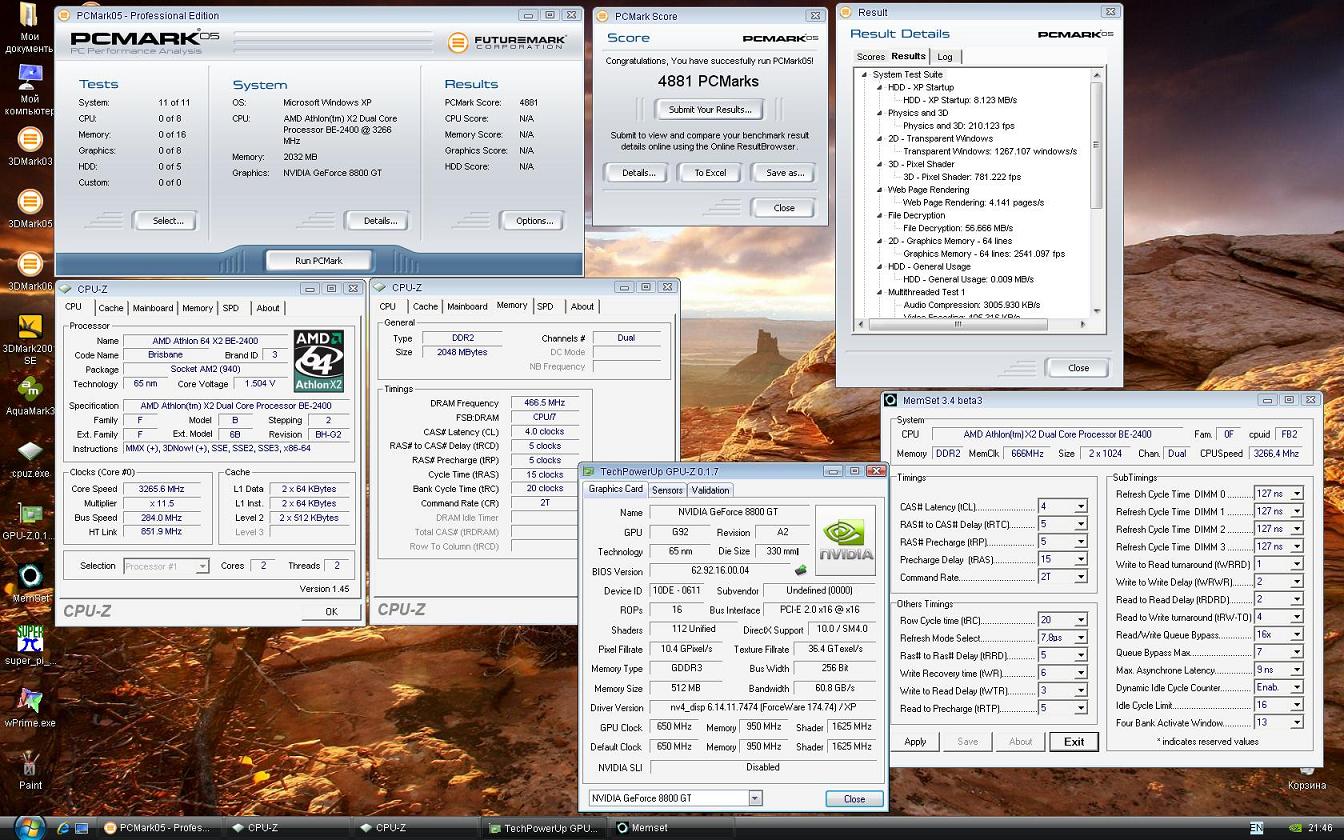Click the NVIDIA system tray icon

(x=1296, y=828)
